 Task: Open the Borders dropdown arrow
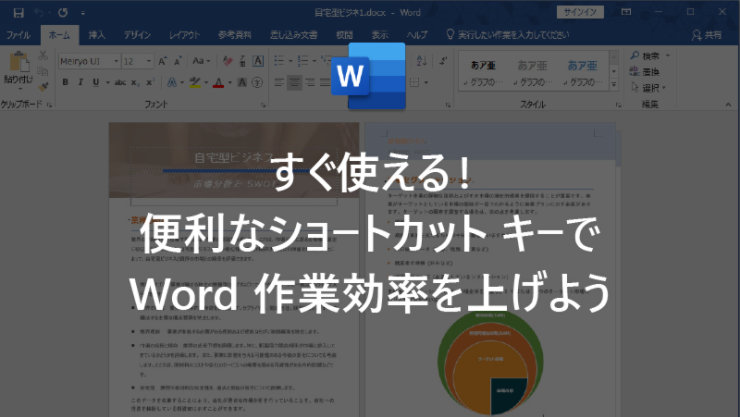coord(426,83)
